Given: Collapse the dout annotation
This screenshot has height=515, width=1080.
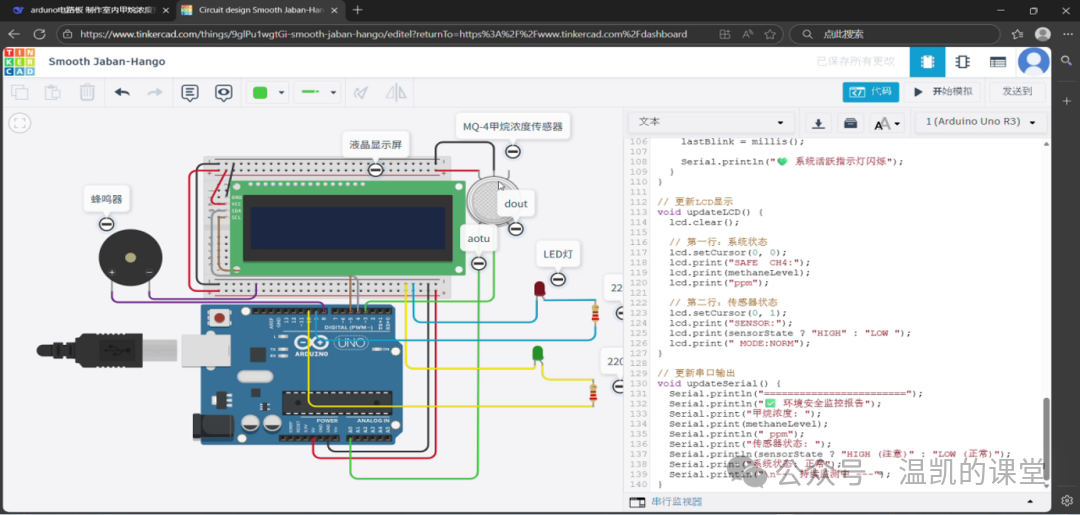Looking at the screenshot, I should [516, 229].
